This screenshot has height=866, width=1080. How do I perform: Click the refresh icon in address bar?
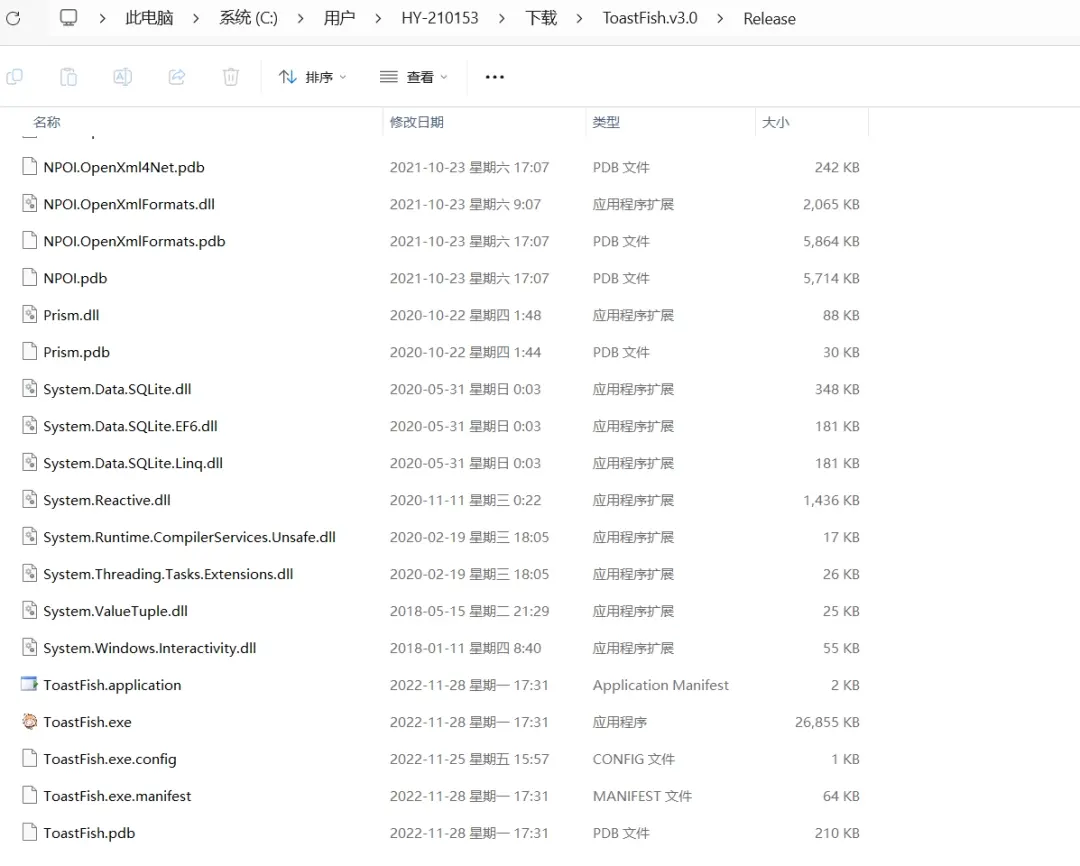point(13,18)
